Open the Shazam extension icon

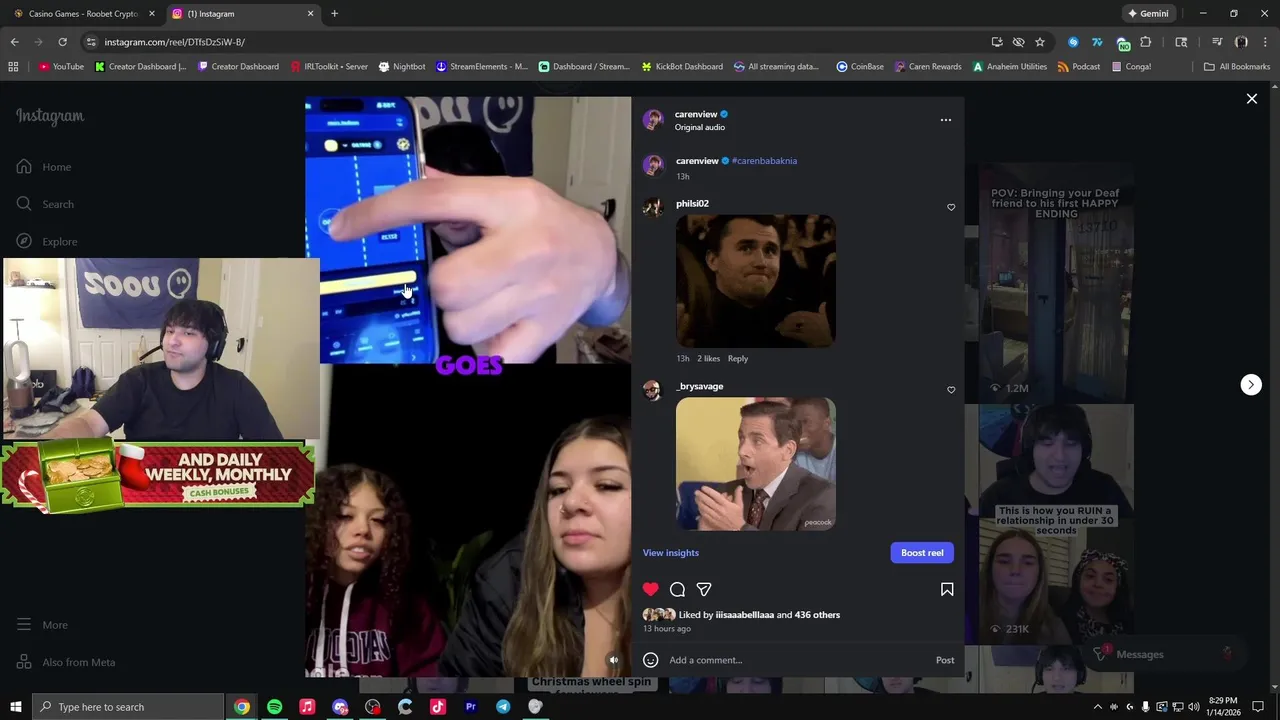(1073, 42)
